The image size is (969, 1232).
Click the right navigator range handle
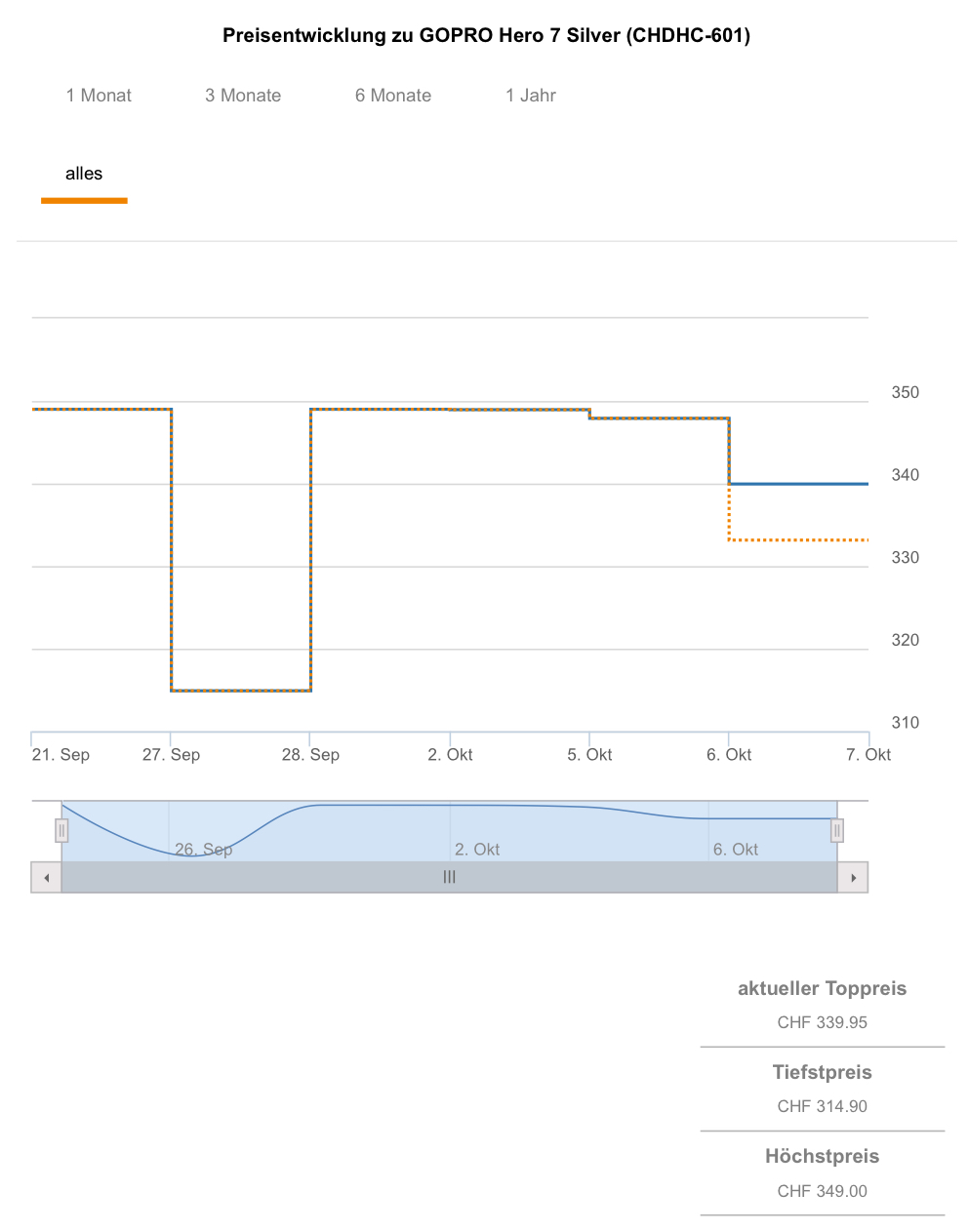836,830
